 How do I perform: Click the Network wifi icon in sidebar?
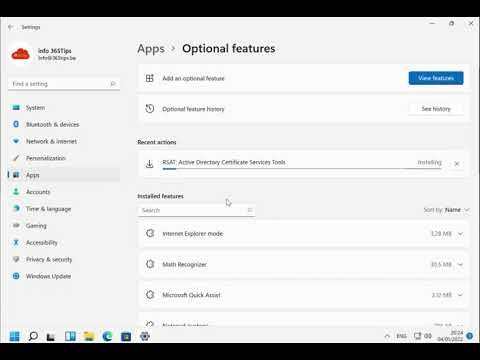16,141
